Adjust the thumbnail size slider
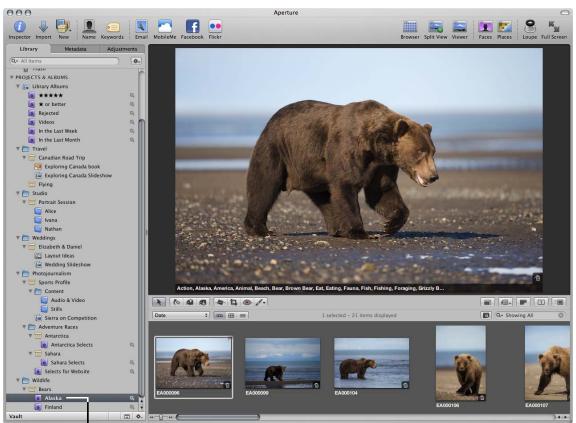The image size is (576, 423). [161, 417]
